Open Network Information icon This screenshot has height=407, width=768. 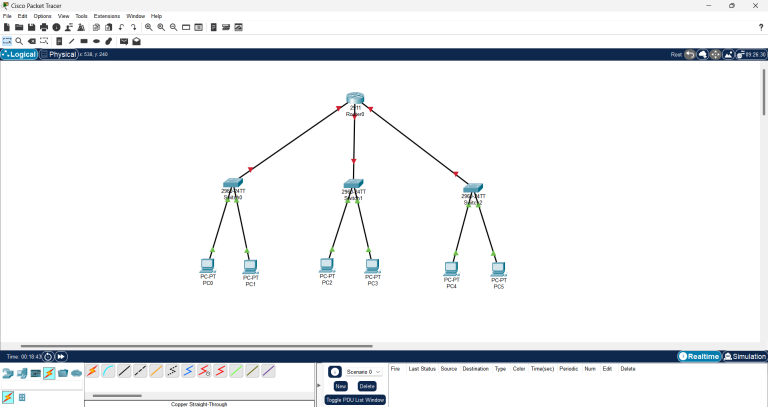tap(56, 27)
